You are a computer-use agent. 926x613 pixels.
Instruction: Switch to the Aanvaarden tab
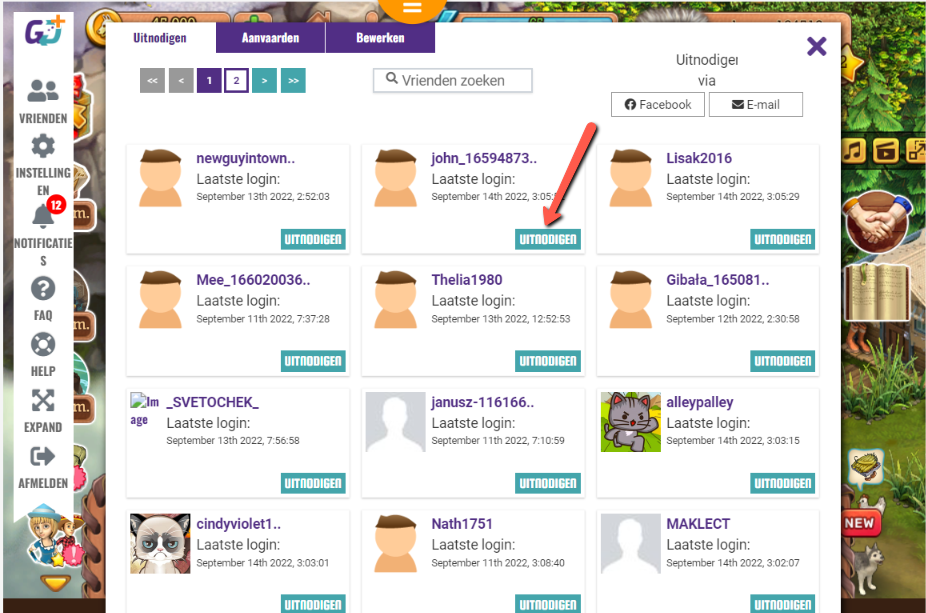click(x=270, y=38)
